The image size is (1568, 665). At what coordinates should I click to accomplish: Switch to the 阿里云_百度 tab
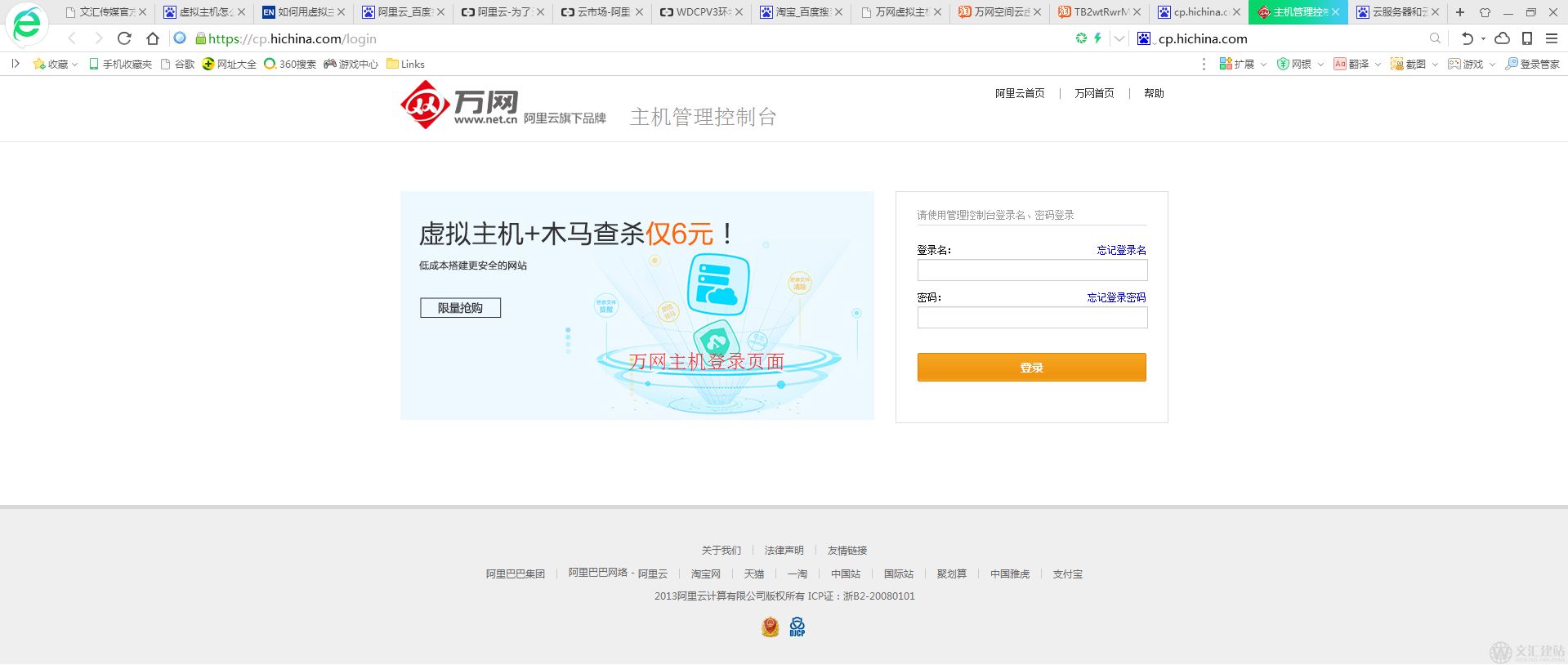(x=403, y=12)
